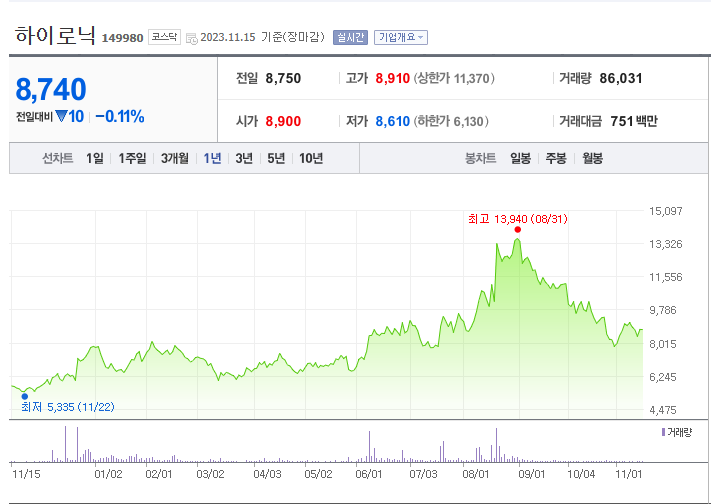Toggle the 실시간 real-time button
711x504 pixels.
point(350,37)
